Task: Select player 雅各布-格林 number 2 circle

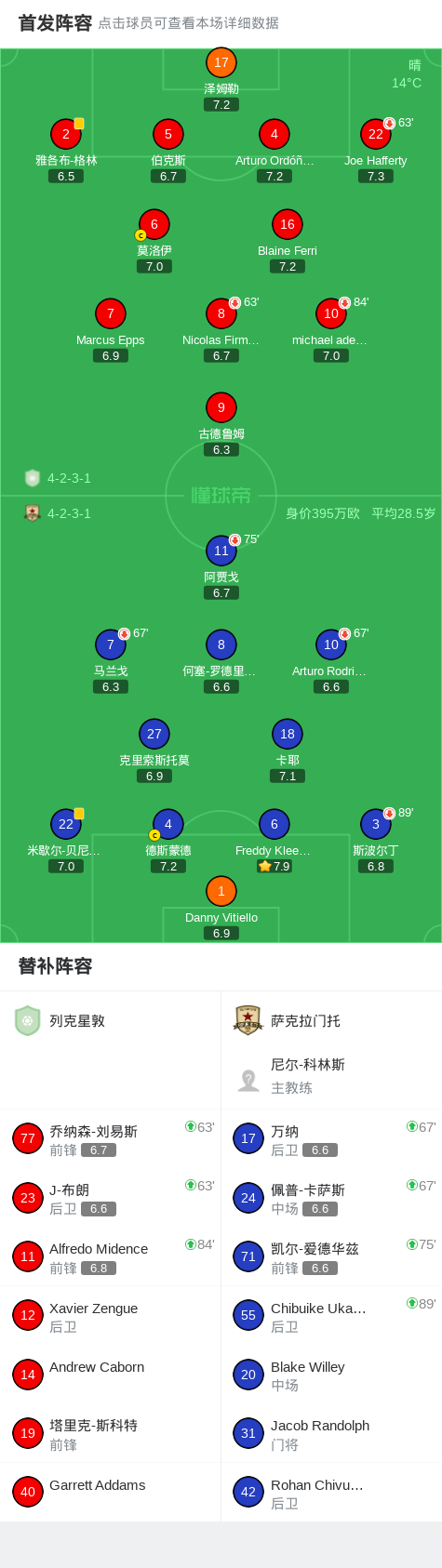Action: [65, 134]
